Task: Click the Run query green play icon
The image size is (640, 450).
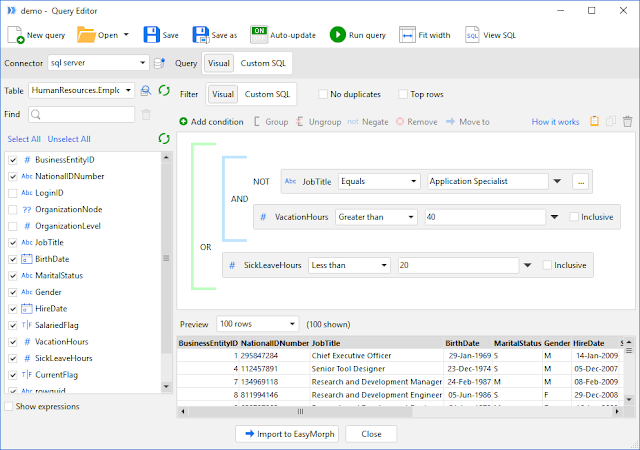Action: coord(338,35)
